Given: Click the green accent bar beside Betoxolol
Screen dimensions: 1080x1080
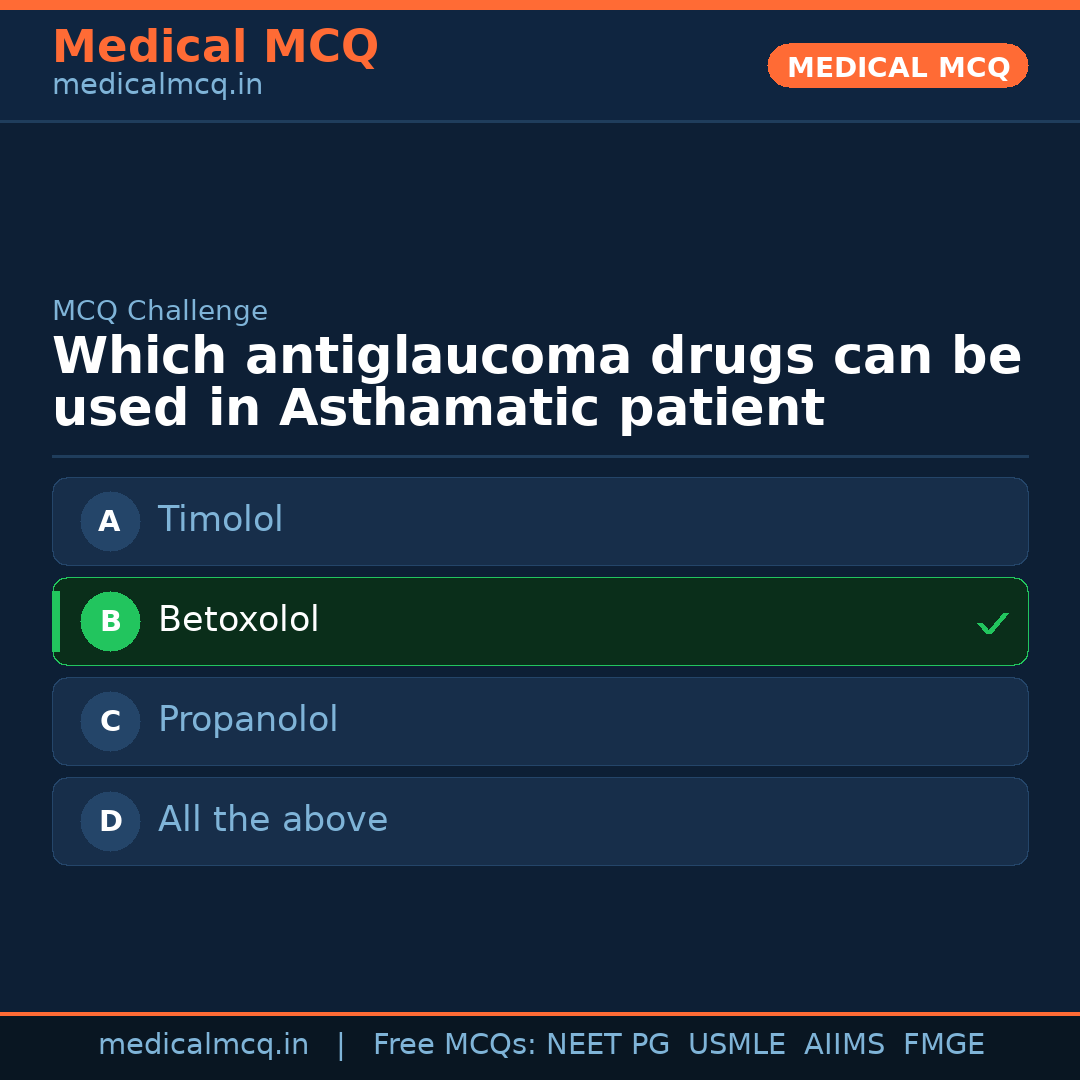Looking at the screenshot, I should pyautogui.click(x=56, y=621).
